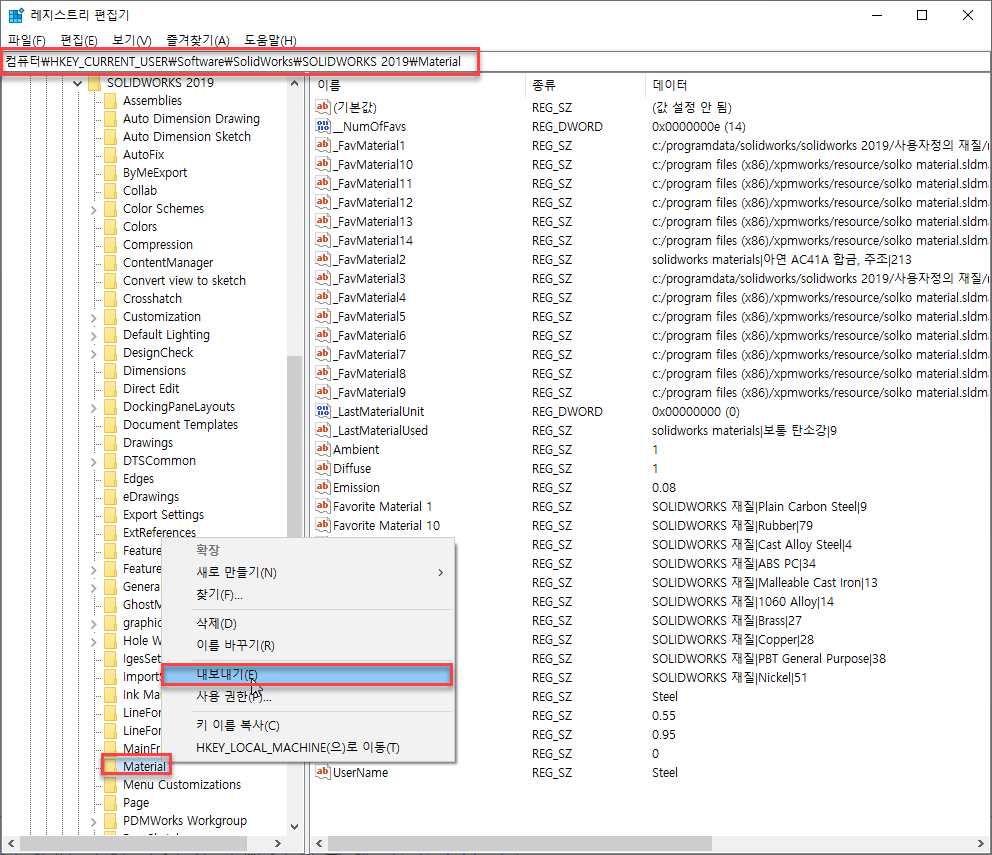The image size is (992, 855).
Task: Click the folder icon of Page key
Action: pos(111,802)
